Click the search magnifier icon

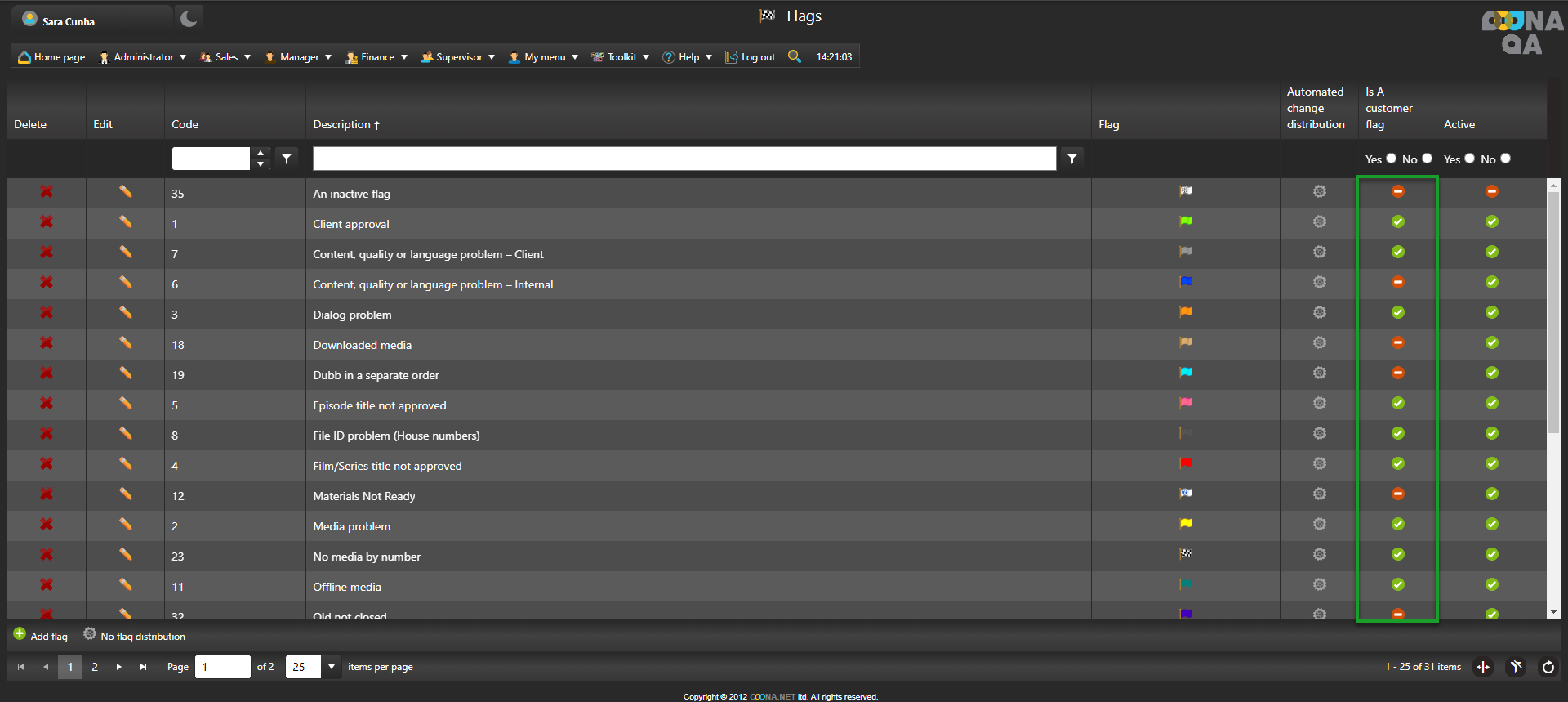coord(794,56)
